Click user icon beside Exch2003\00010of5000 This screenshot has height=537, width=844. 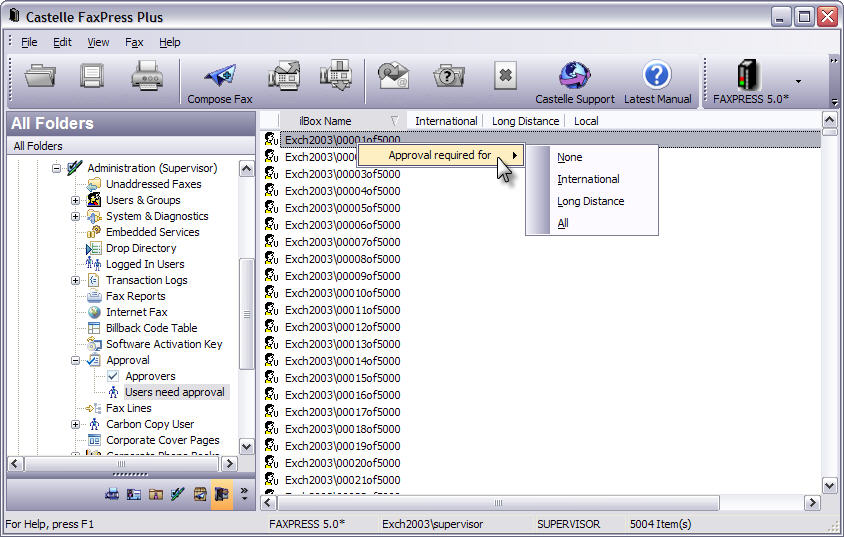271,293
